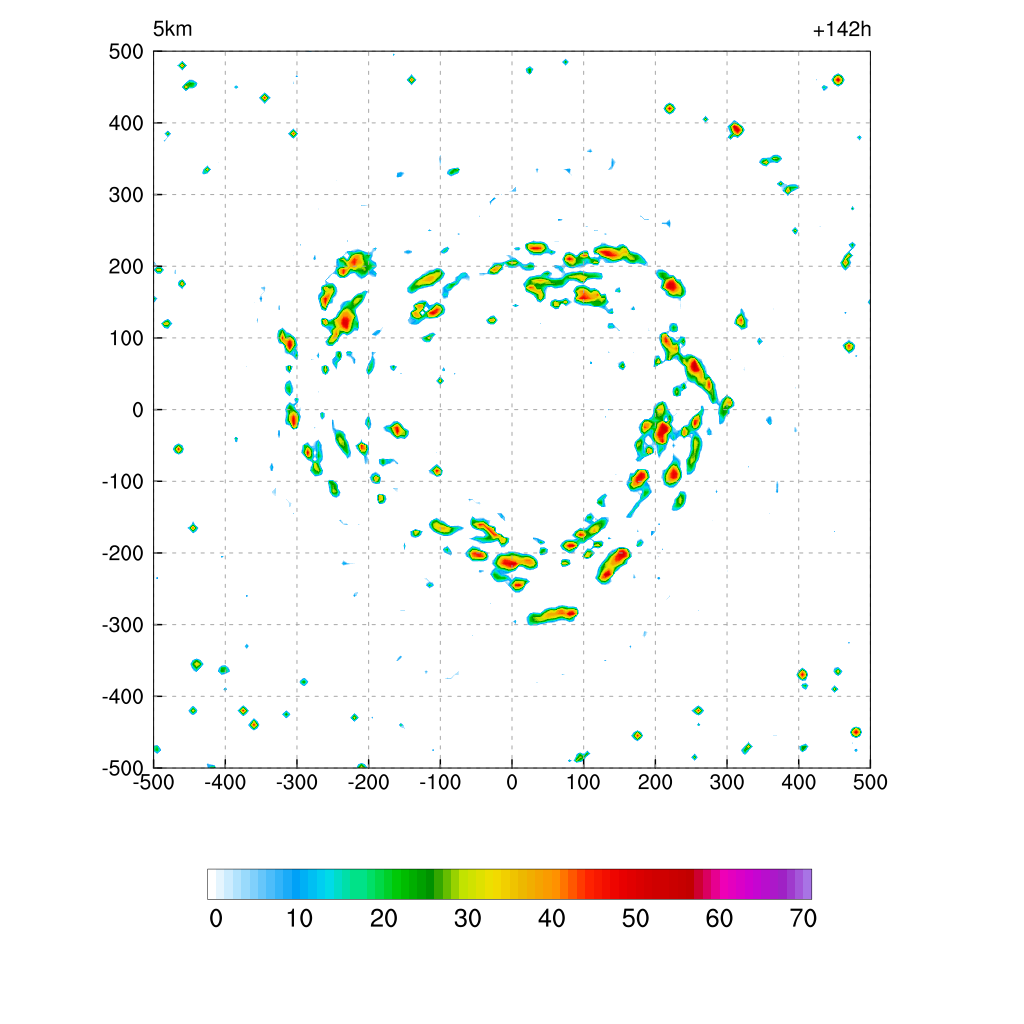Click the x-axis tick label '100'

point(583,782)
